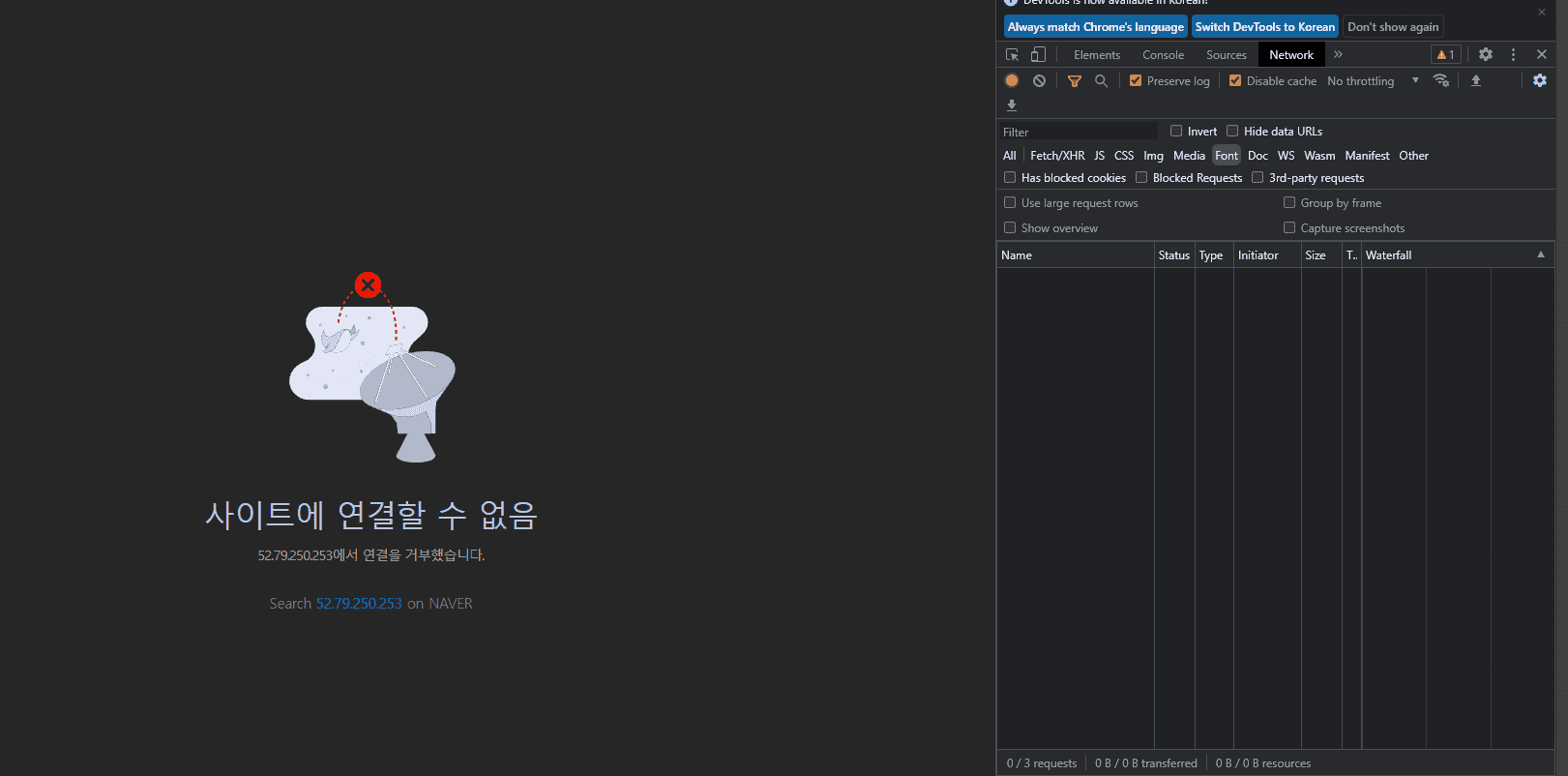Sort requests by Status column
1568x776 pixels.
click(x=1174, y=255)
